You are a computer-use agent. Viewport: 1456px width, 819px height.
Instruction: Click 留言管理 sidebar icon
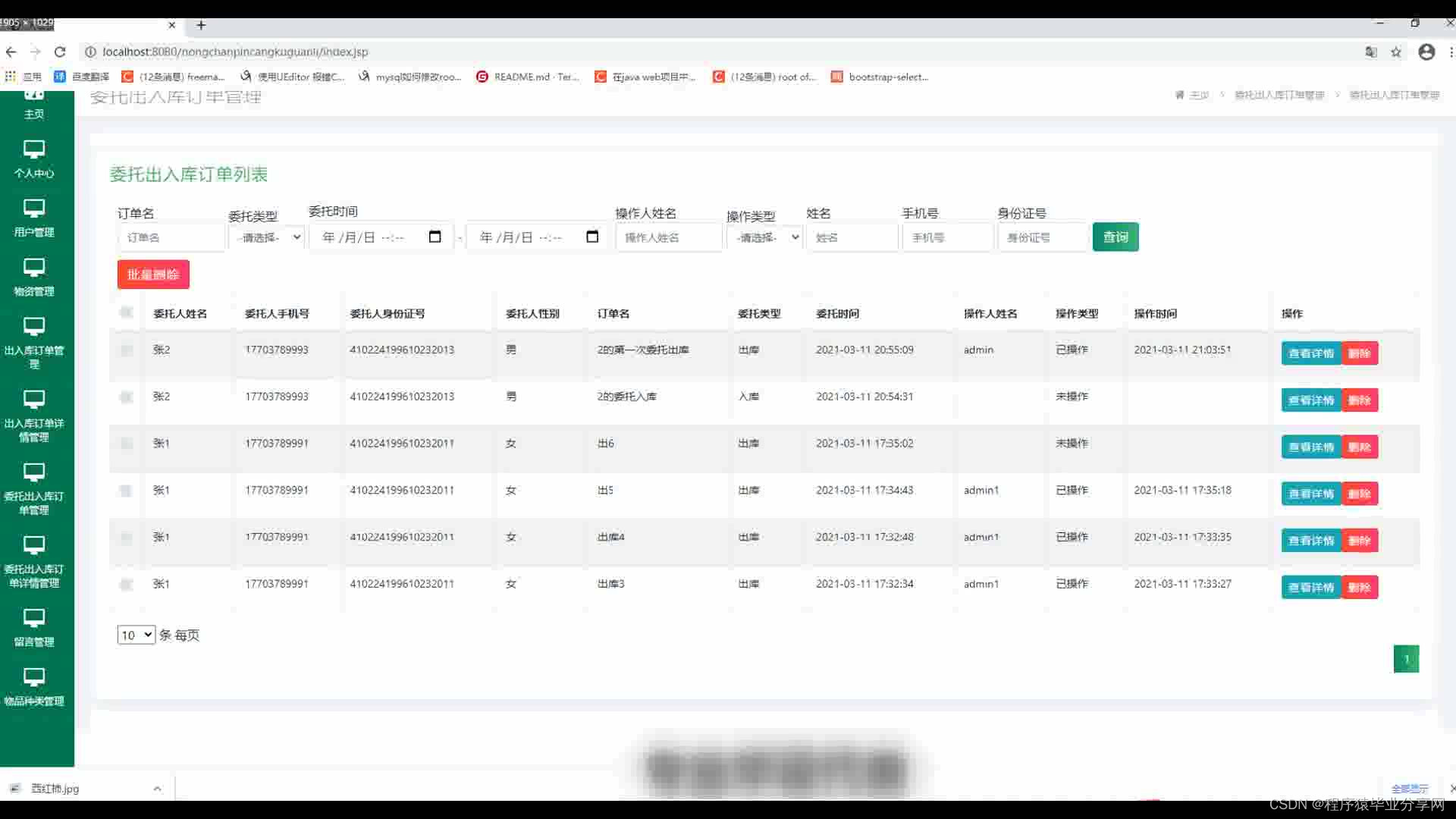(34, 618)
